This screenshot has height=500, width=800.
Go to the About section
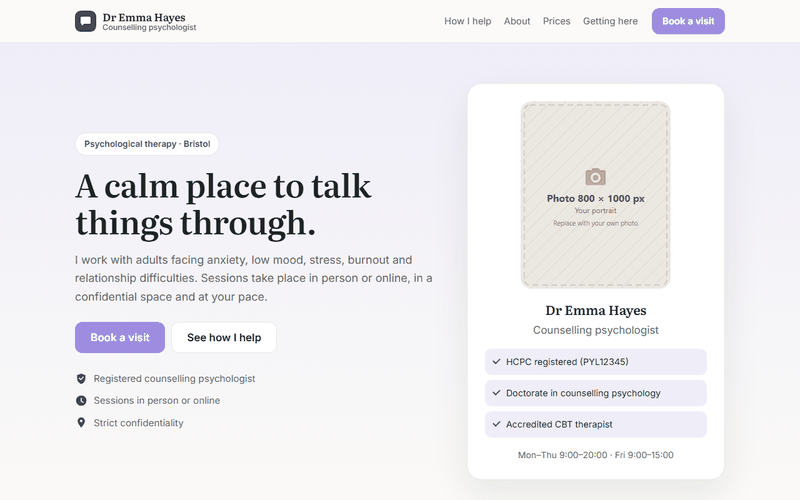[517, 21]
